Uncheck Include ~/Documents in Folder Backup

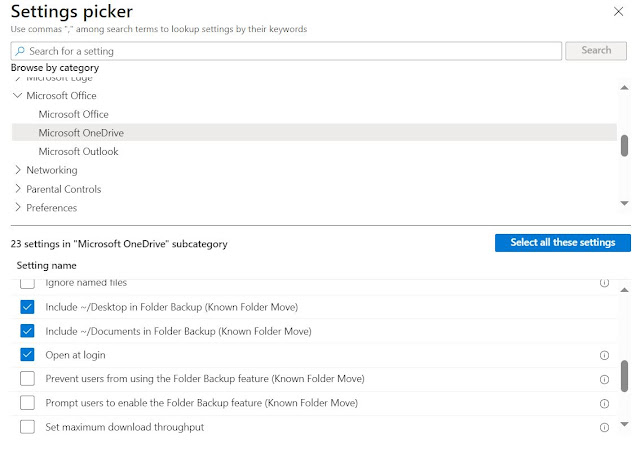pyautogui.click(x=27, y=331)
